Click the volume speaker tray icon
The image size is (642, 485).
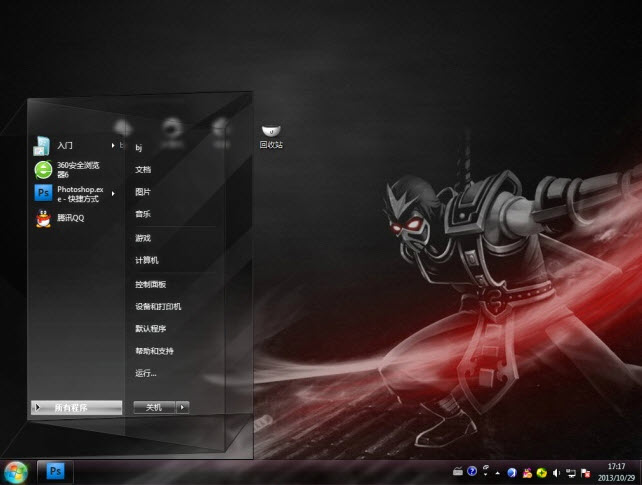coord(556,473)
